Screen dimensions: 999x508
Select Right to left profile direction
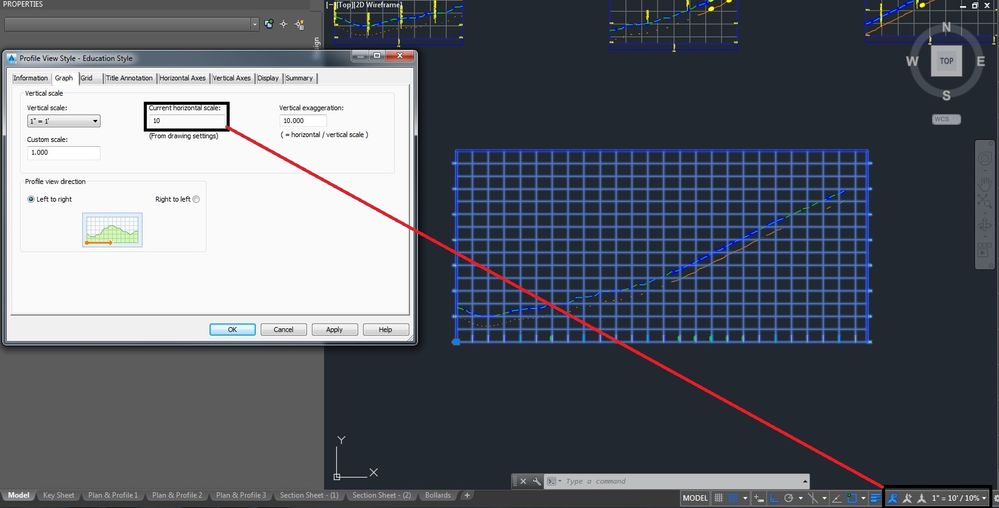[x=196, y=200]
